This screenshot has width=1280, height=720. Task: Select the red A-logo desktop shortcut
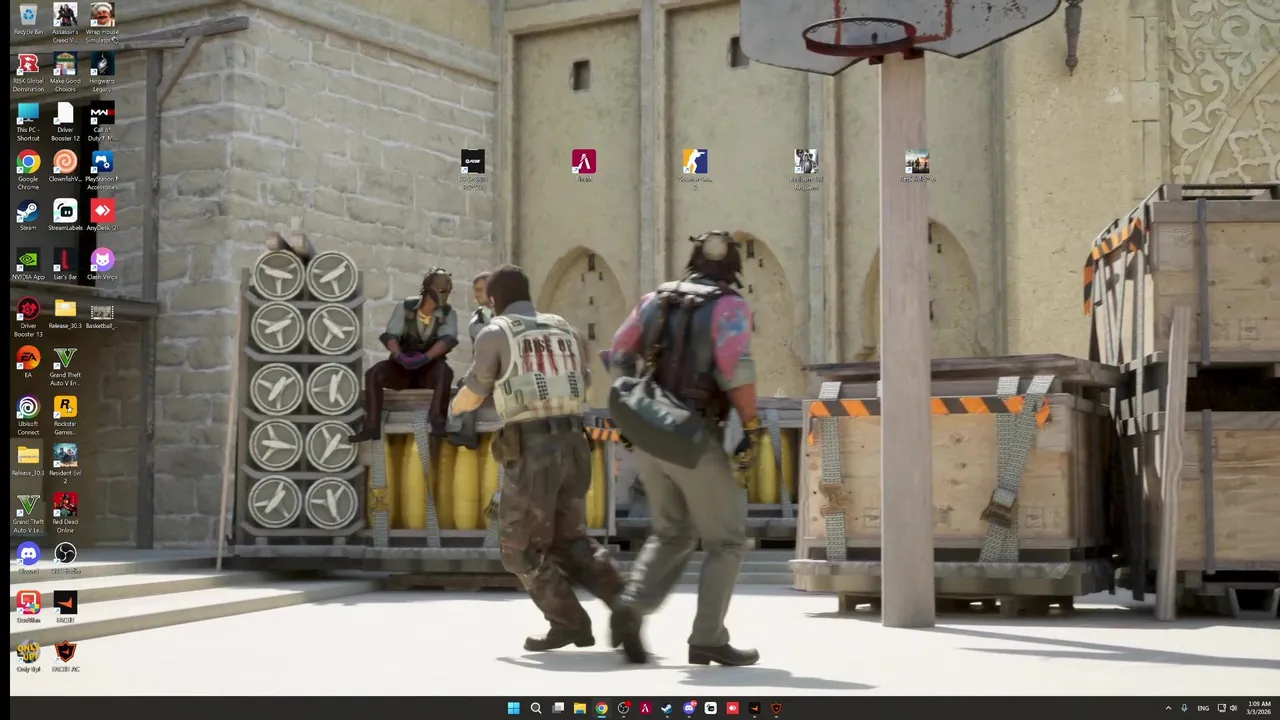point(584,165)
